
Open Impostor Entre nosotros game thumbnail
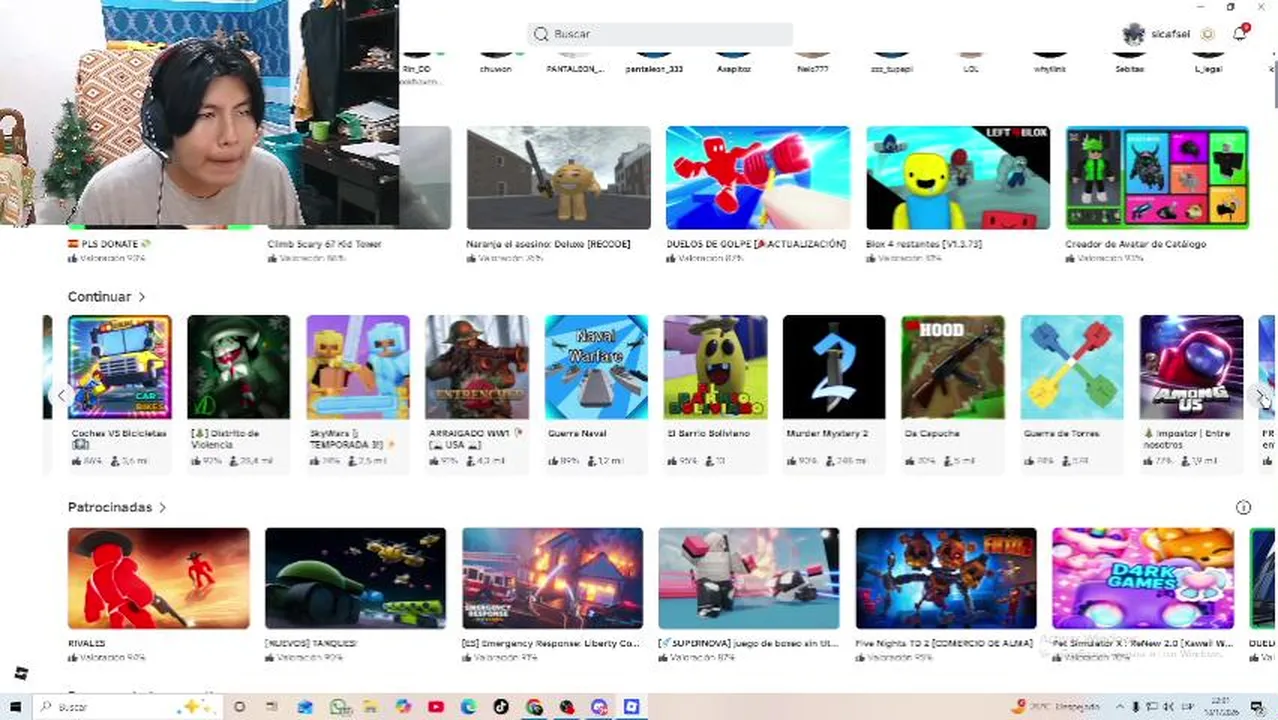pyautogui.click(x=1191, y=367)
